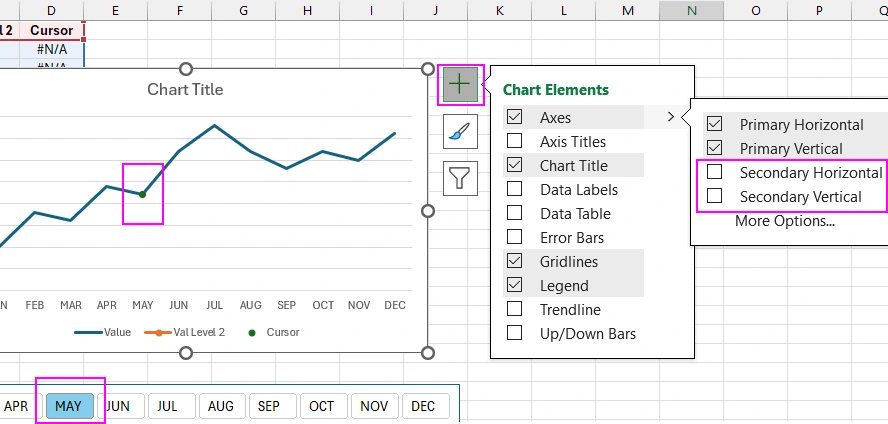This screenshot has height=424, width=888.
Task: Turn on Data Labels checkbox
Action: click(x=515, y=190)
